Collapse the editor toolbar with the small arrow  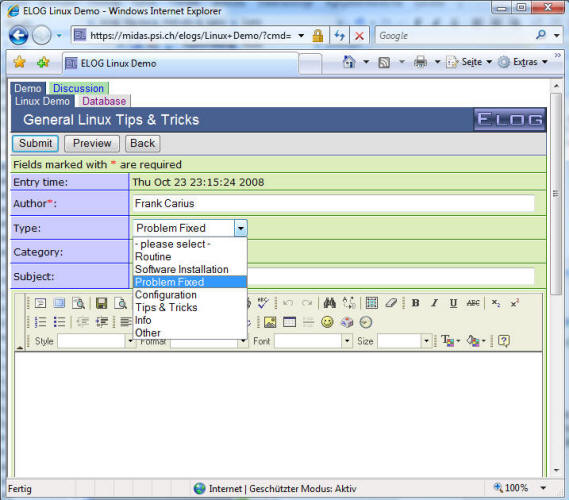pyautogui.click(x=20, y=348)
